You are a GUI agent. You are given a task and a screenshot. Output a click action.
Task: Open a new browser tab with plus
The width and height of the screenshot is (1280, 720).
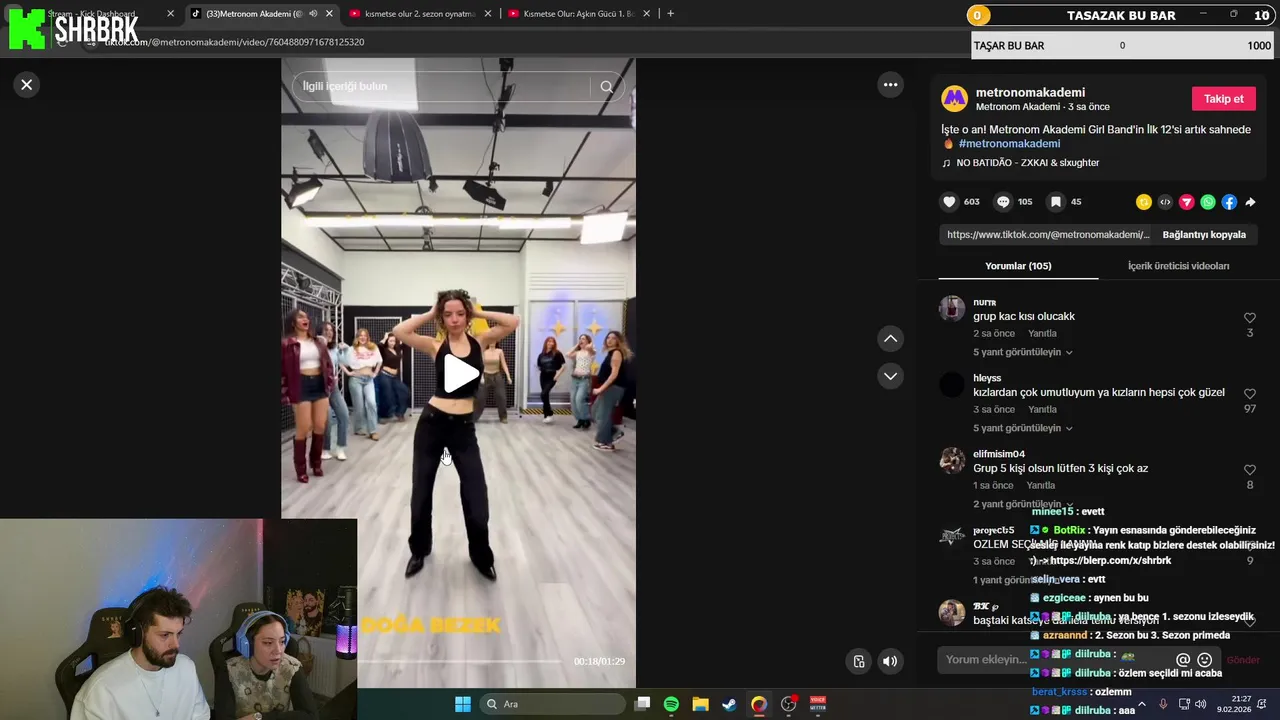click(x=670, y=14)
